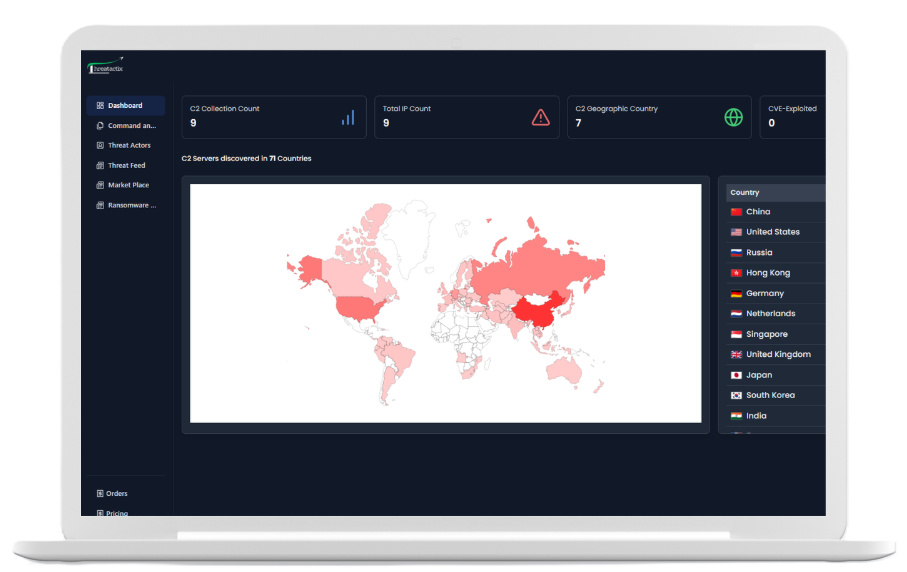The height and width of the screenshot is (572, 907).
Task: Open the CVE-Exploited card
Action: (x=792, y=117)
